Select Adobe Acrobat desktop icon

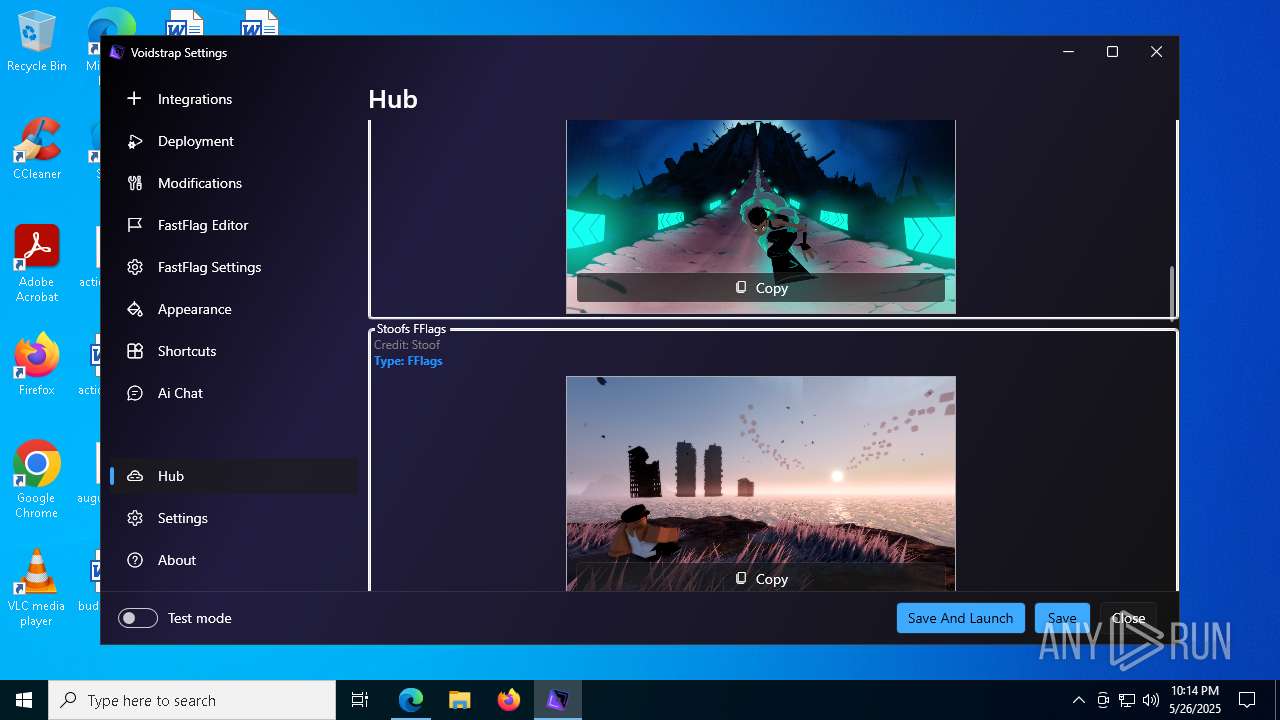[x=37, y=264]
